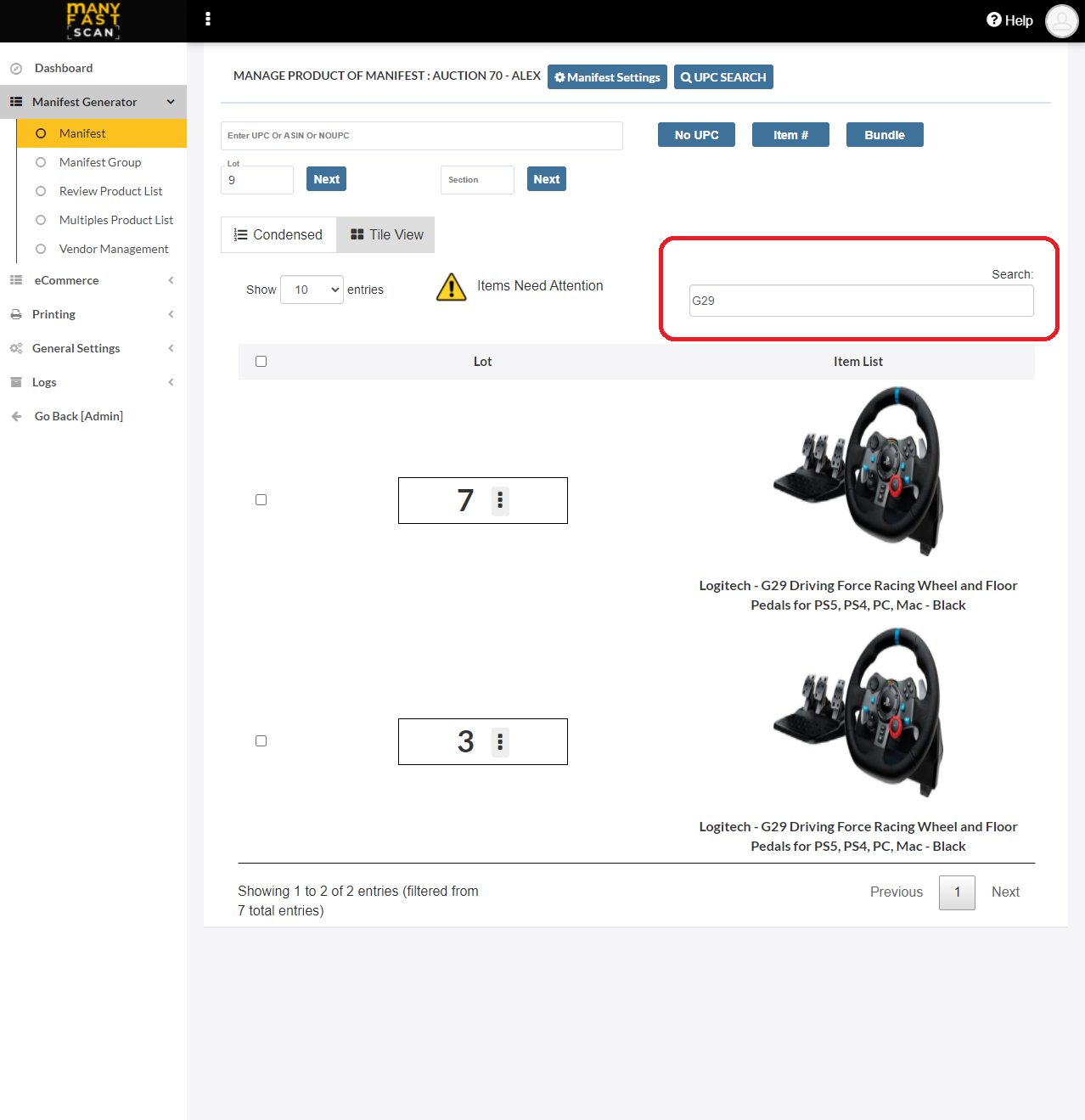Click the Items Need Attention warning icon

point(452,287)
